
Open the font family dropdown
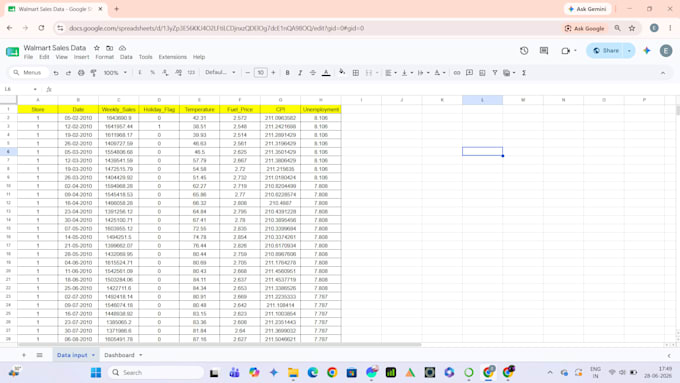click(x=220, y=72)
